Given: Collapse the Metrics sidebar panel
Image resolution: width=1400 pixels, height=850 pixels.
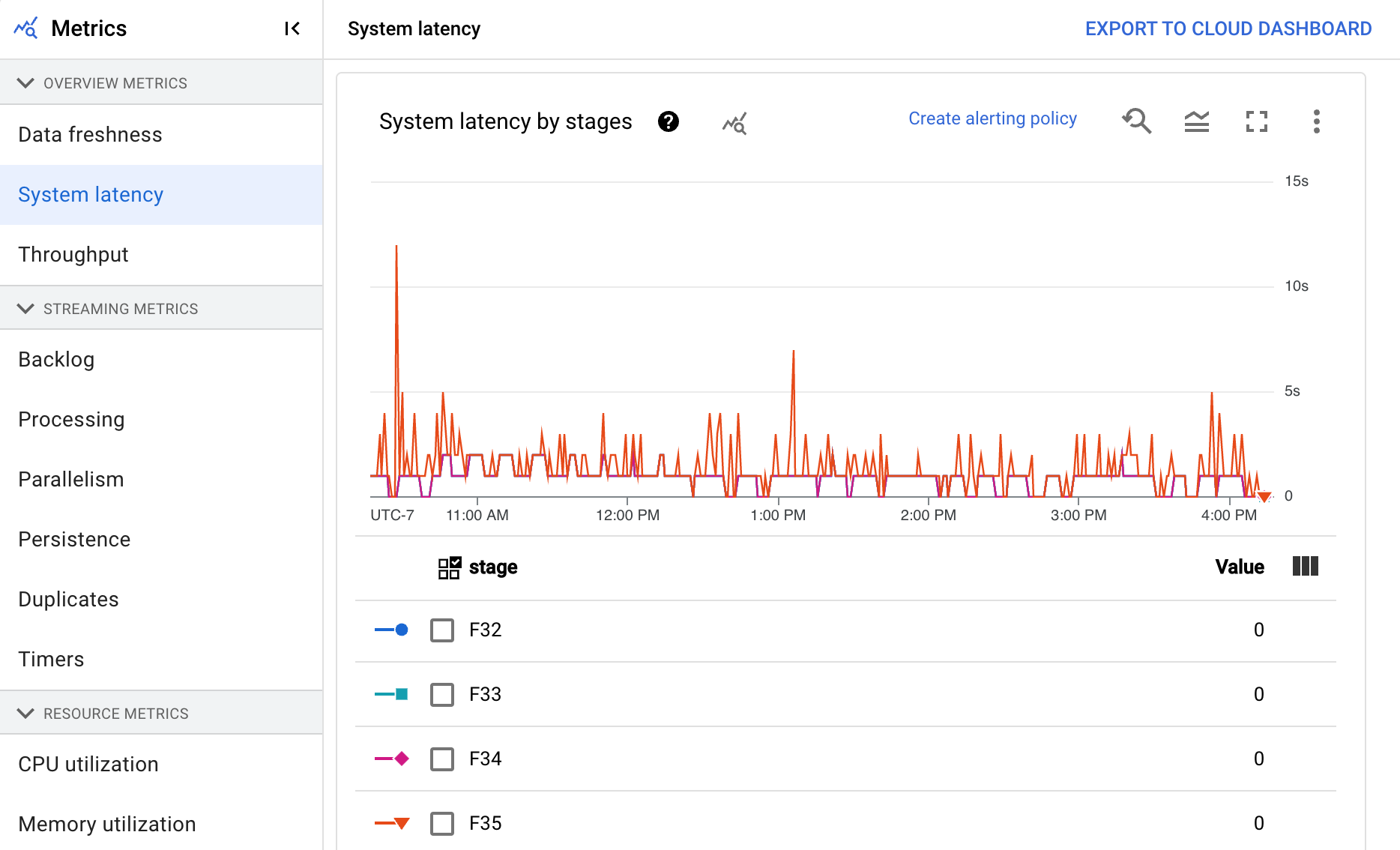Looking at the screenshot, I should click(x=292, y=28).
